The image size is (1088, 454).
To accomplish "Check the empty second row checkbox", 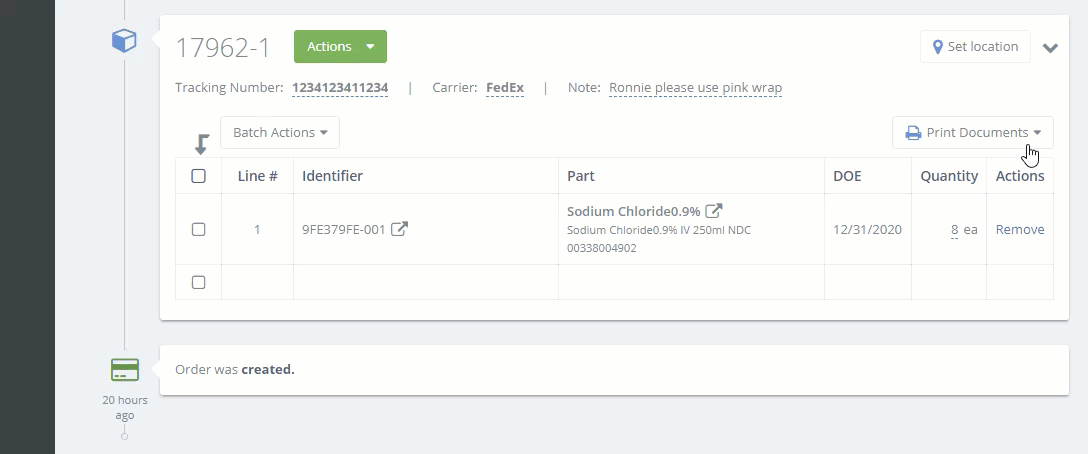I will [198, 282].
